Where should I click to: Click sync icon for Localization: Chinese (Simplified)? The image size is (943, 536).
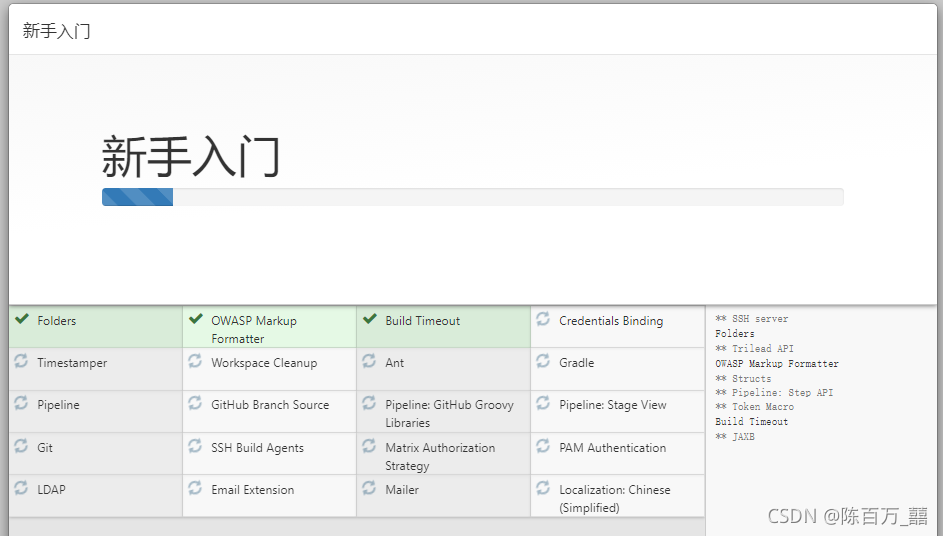tap(543, 488)
